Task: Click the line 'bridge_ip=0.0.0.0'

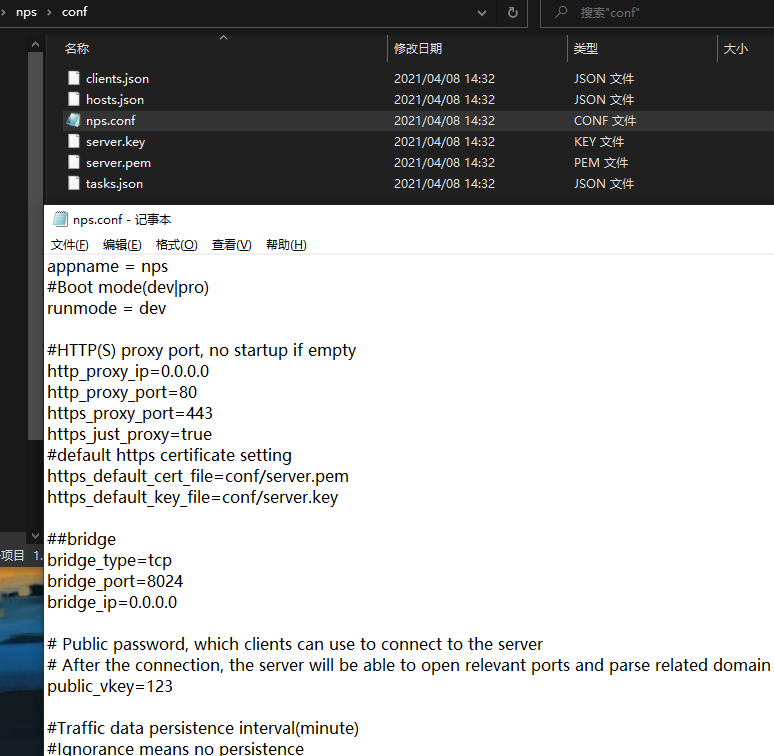Action: (112, 602)
